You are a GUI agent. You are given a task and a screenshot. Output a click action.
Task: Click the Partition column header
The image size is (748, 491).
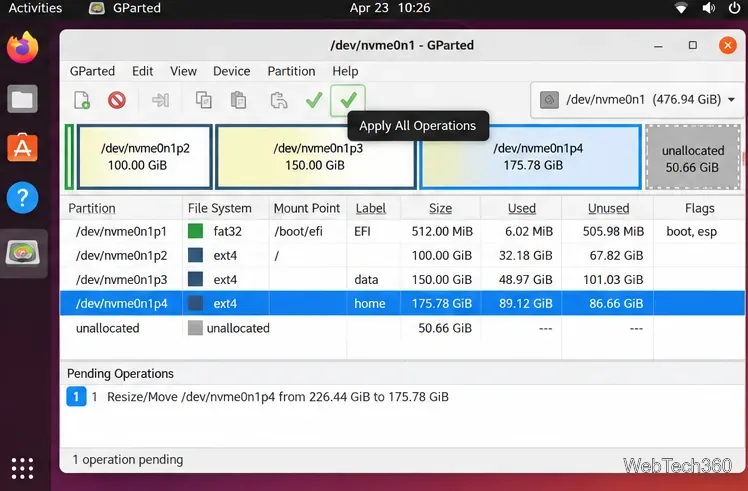(x=92, y=209)
